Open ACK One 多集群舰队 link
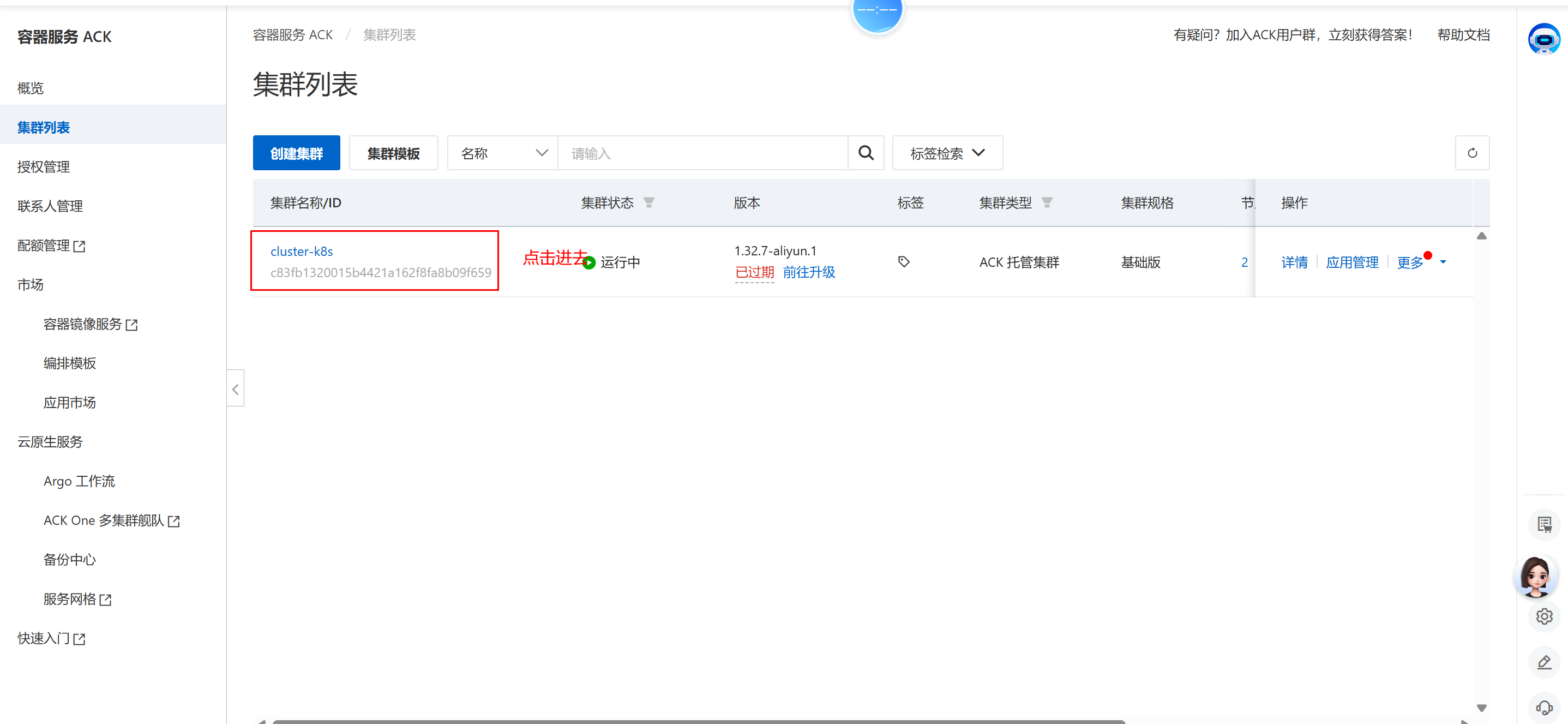 click(111, 520)
